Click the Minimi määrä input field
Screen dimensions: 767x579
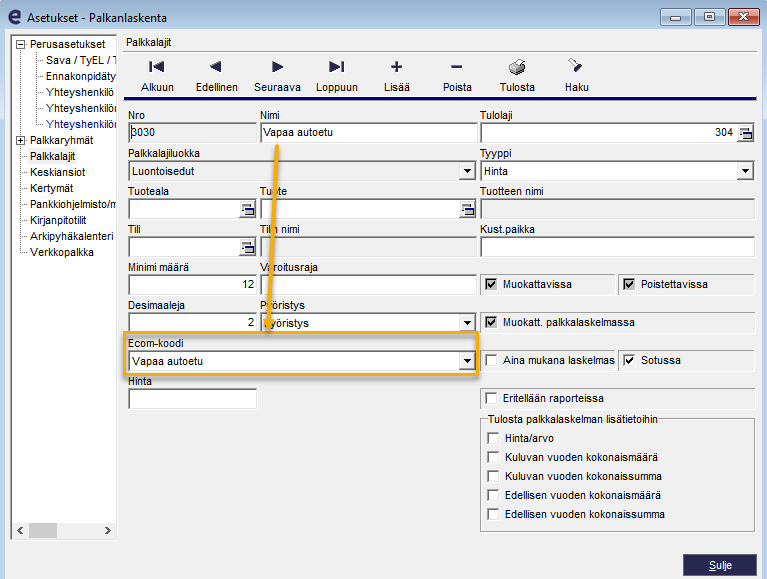pos(192,285)
